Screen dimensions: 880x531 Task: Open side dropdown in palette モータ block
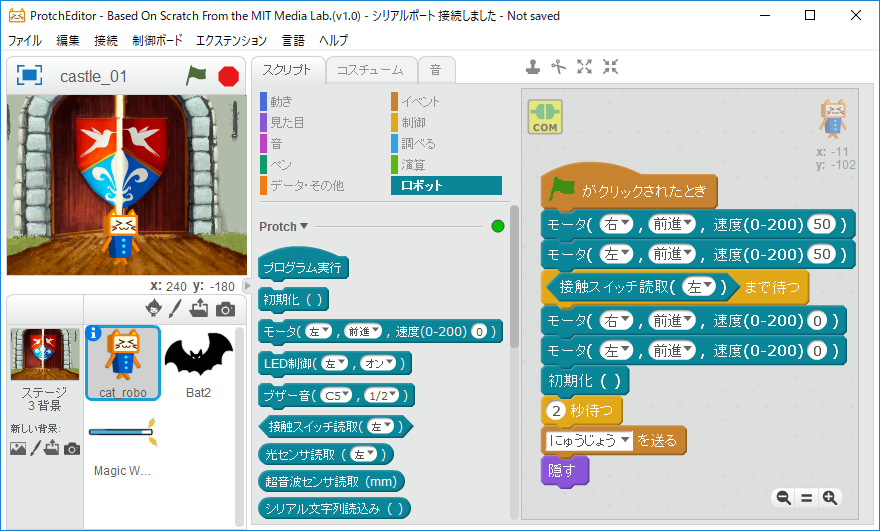coord(319,332)
